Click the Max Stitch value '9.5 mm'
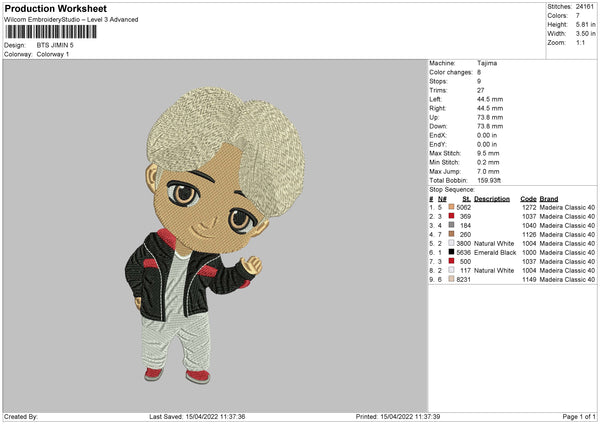 (488, 153)
